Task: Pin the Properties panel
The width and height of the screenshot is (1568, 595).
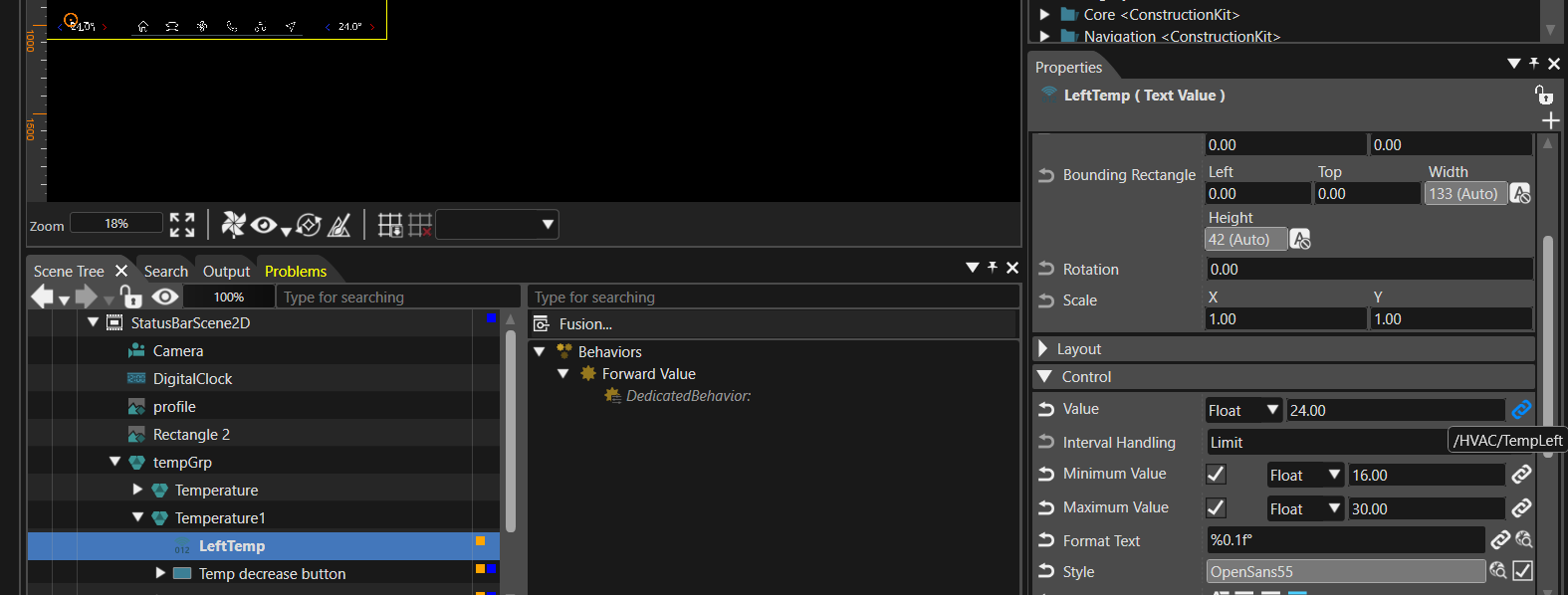Action: tap(1534, 63)
